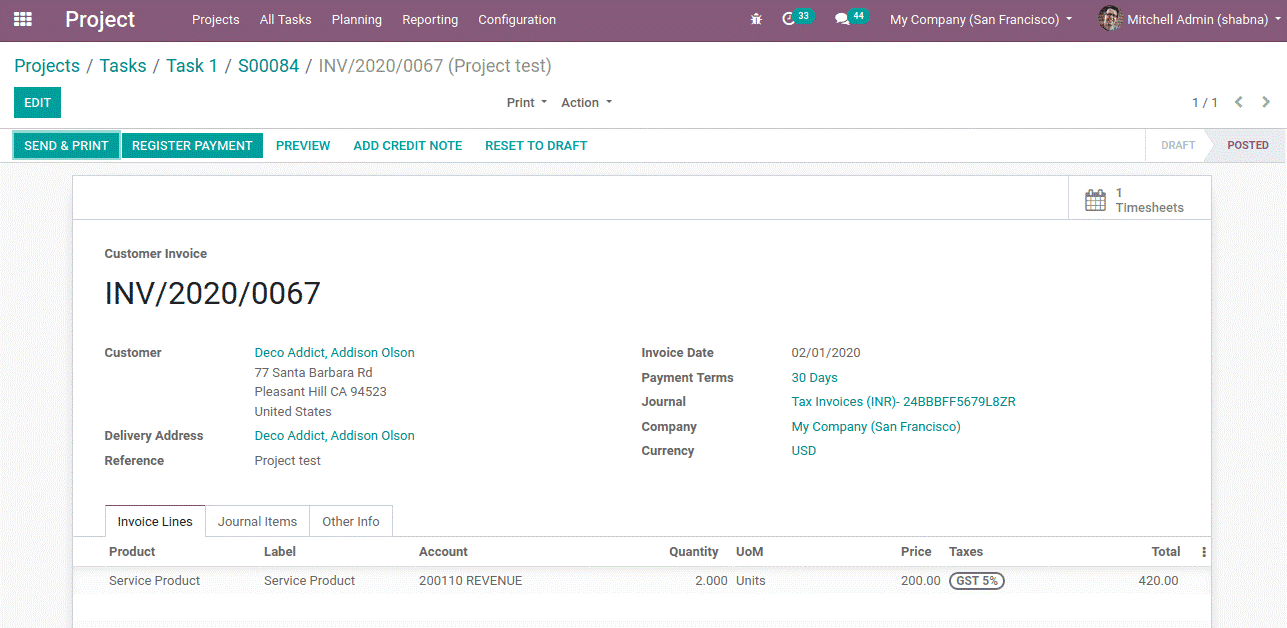Open the 1 Timesheets stat button

(x=1139, y=200)
